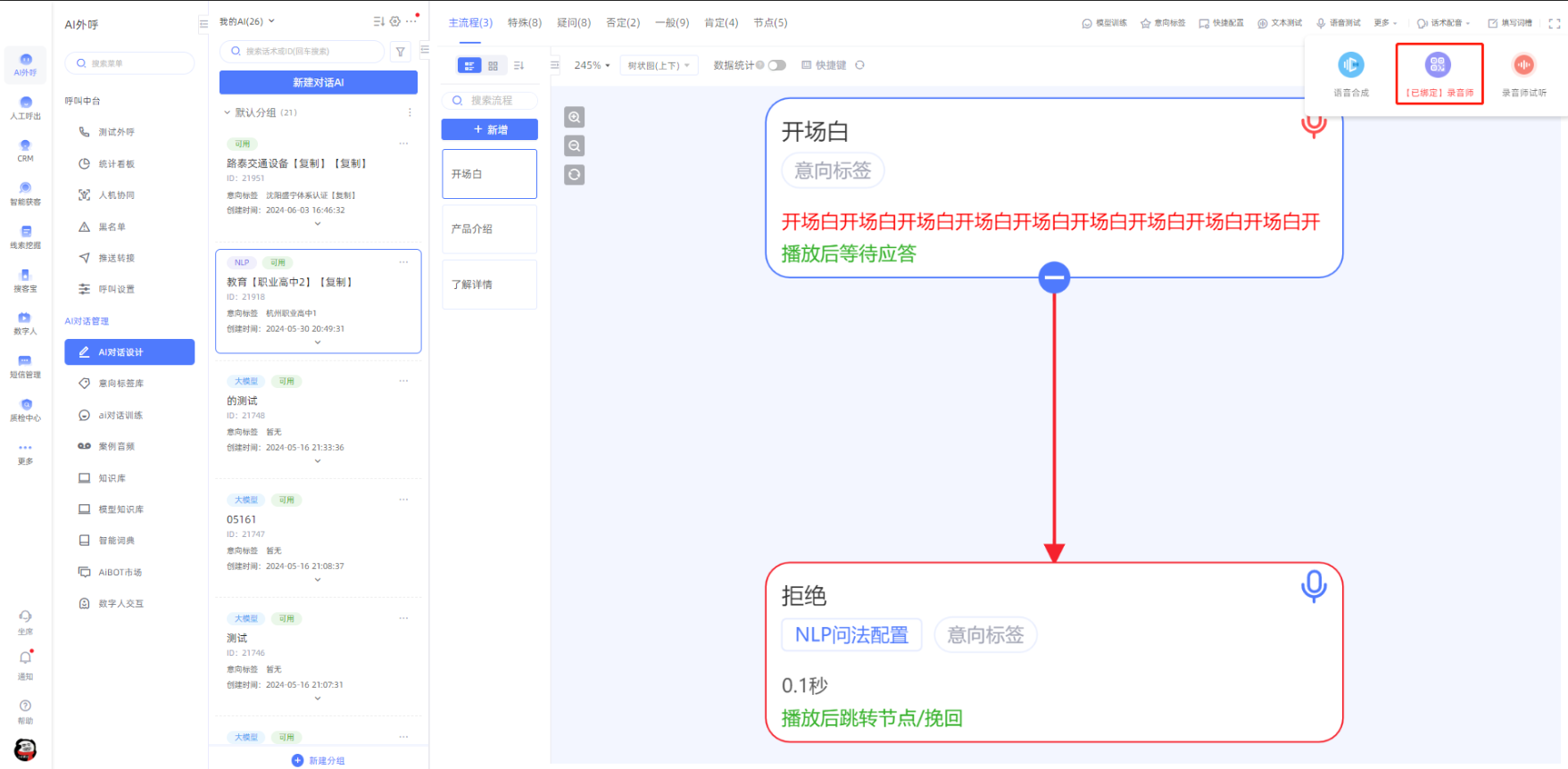Open the 智能获客 module in left rail
Image resolution: width=1568 pixels, height=769 pixels.
25,194
